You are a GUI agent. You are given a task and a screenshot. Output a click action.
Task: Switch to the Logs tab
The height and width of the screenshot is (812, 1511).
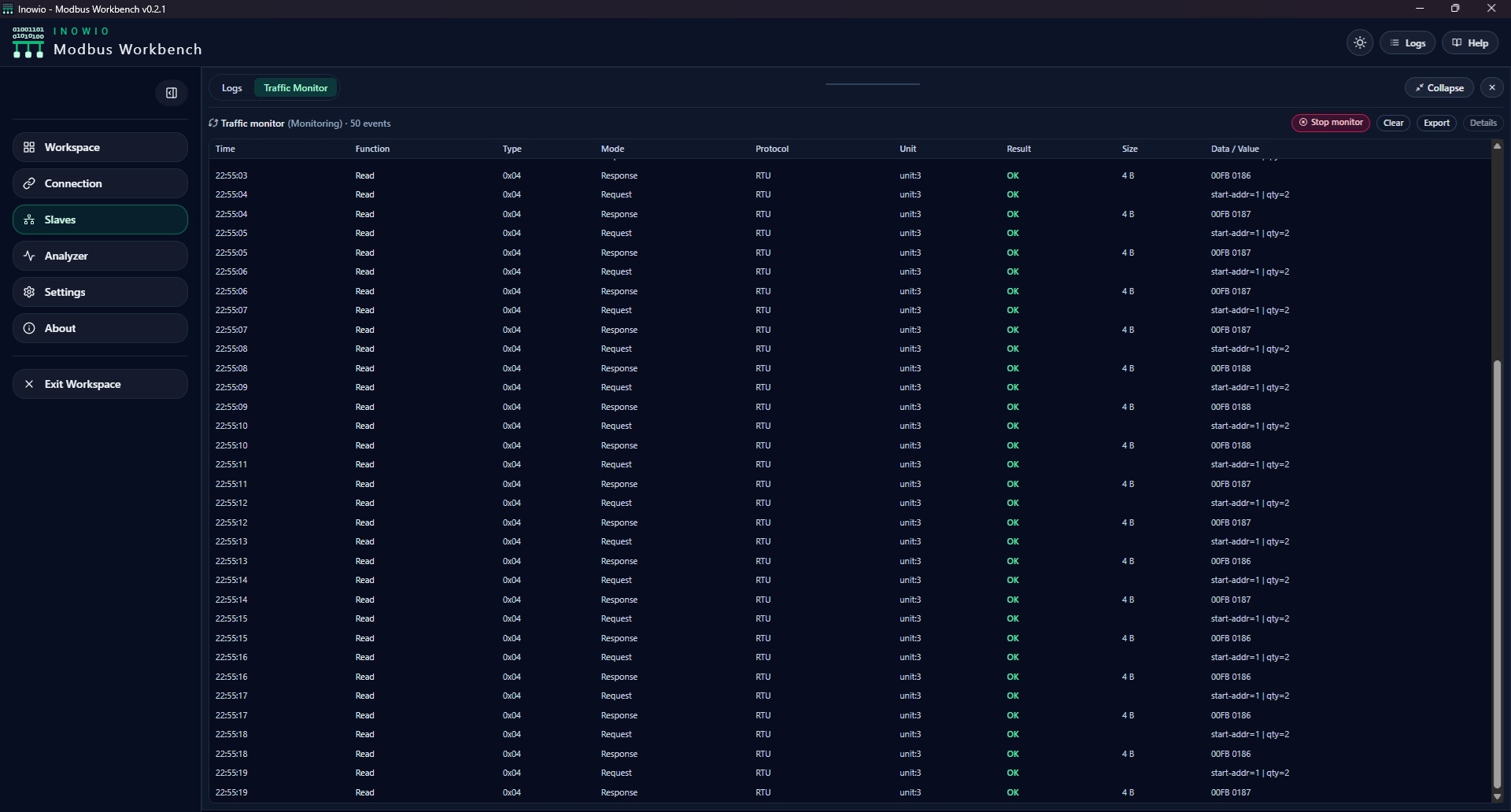tap(231, 88)
